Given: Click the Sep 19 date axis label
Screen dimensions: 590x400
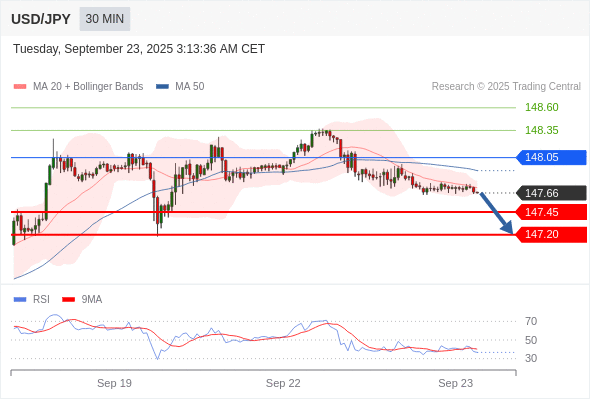Looking at the screenshot, I should (114, 383).
